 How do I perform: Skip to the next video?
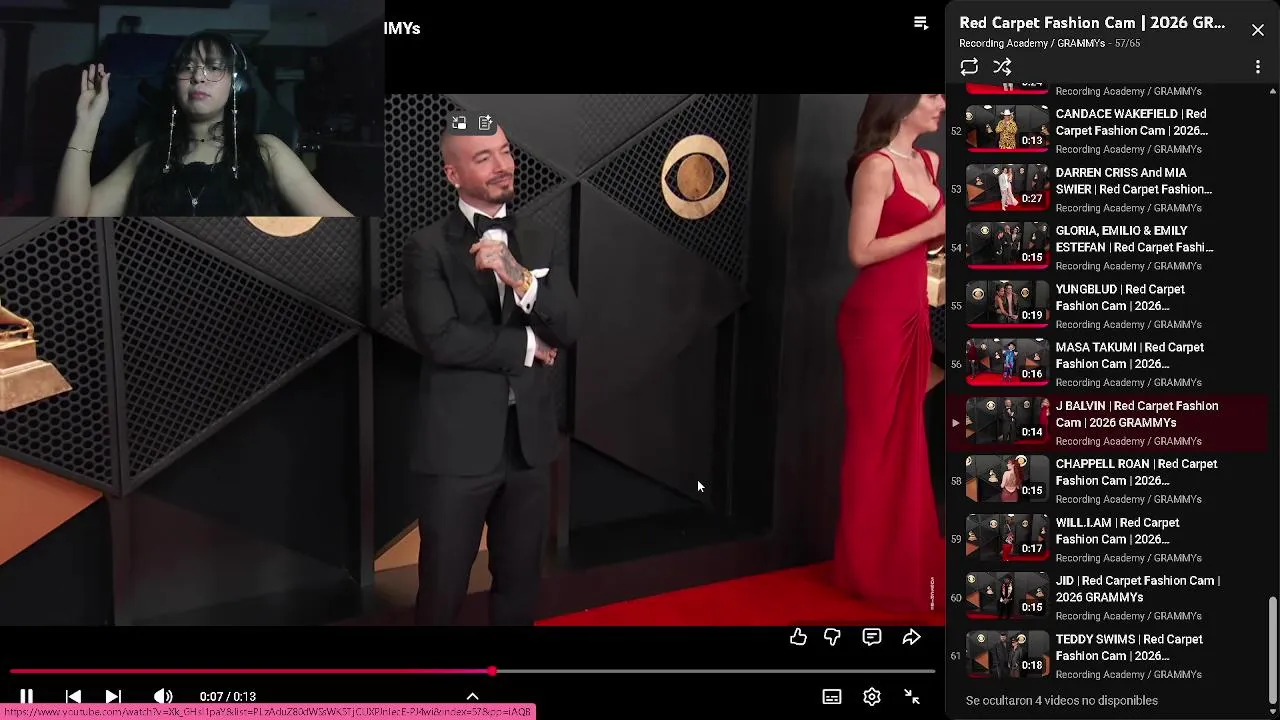tap(113, 696)
